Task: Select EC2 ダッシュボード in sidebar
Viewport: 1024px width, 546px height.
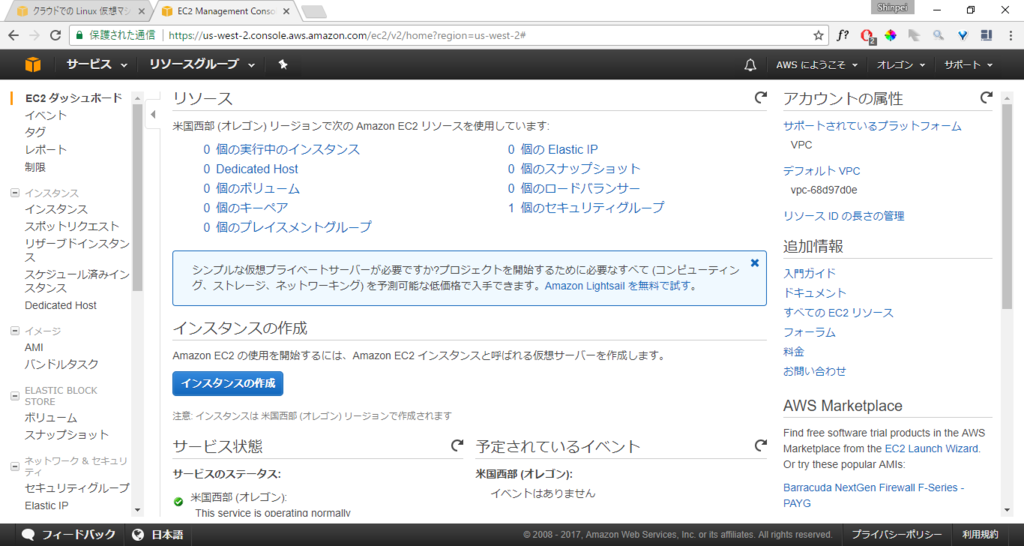Action: point(74,98)
